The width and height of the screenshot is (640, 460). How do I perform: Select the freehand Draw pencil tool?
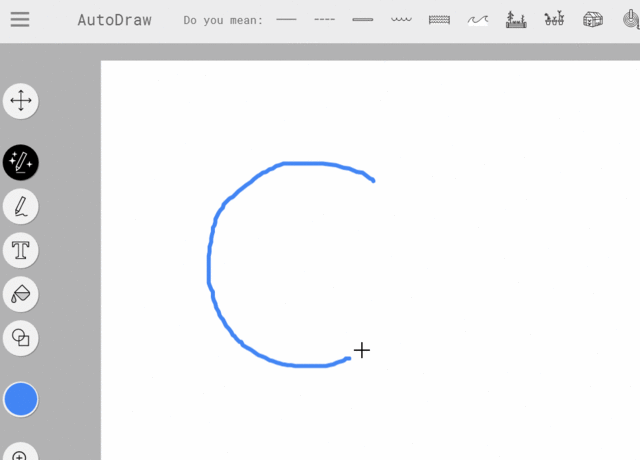21,206
